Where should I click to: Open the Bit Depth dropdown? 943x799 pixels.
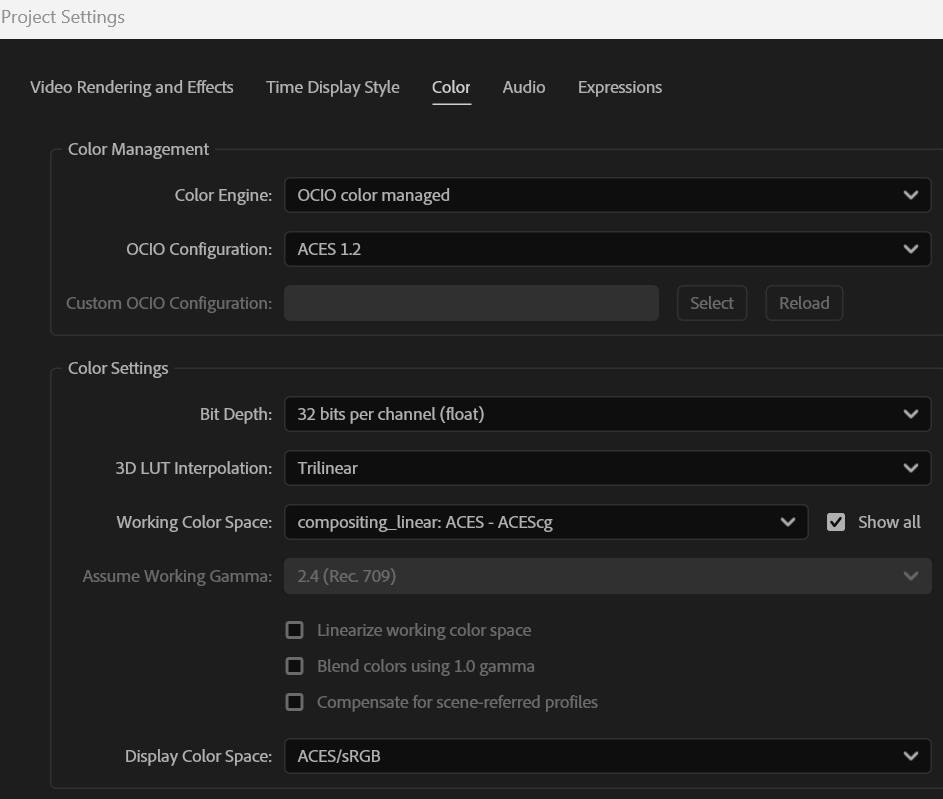[606, 414]
